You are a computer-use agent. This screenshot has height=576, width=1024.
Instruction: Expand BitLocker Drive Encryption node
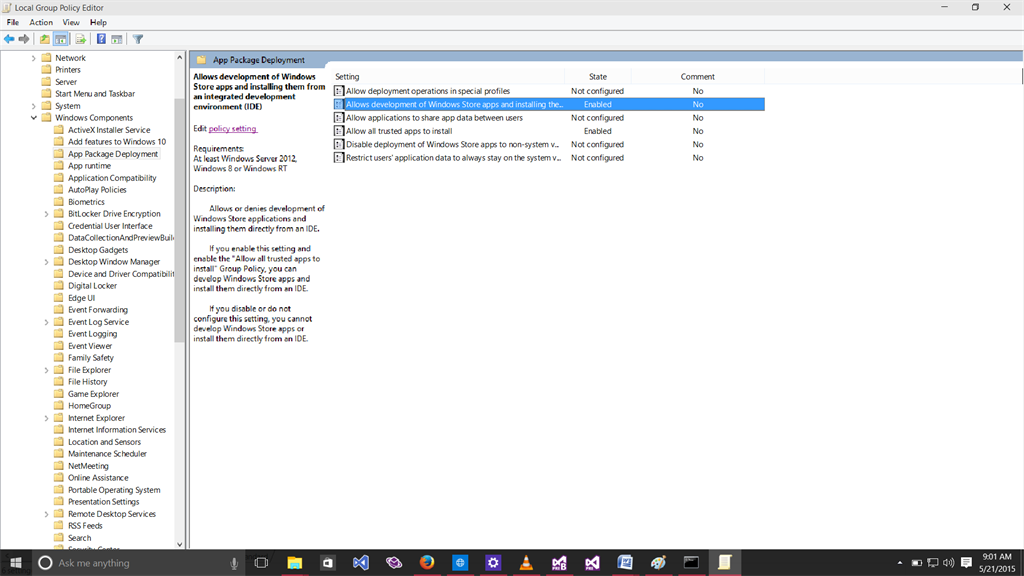tap(46, 214)
